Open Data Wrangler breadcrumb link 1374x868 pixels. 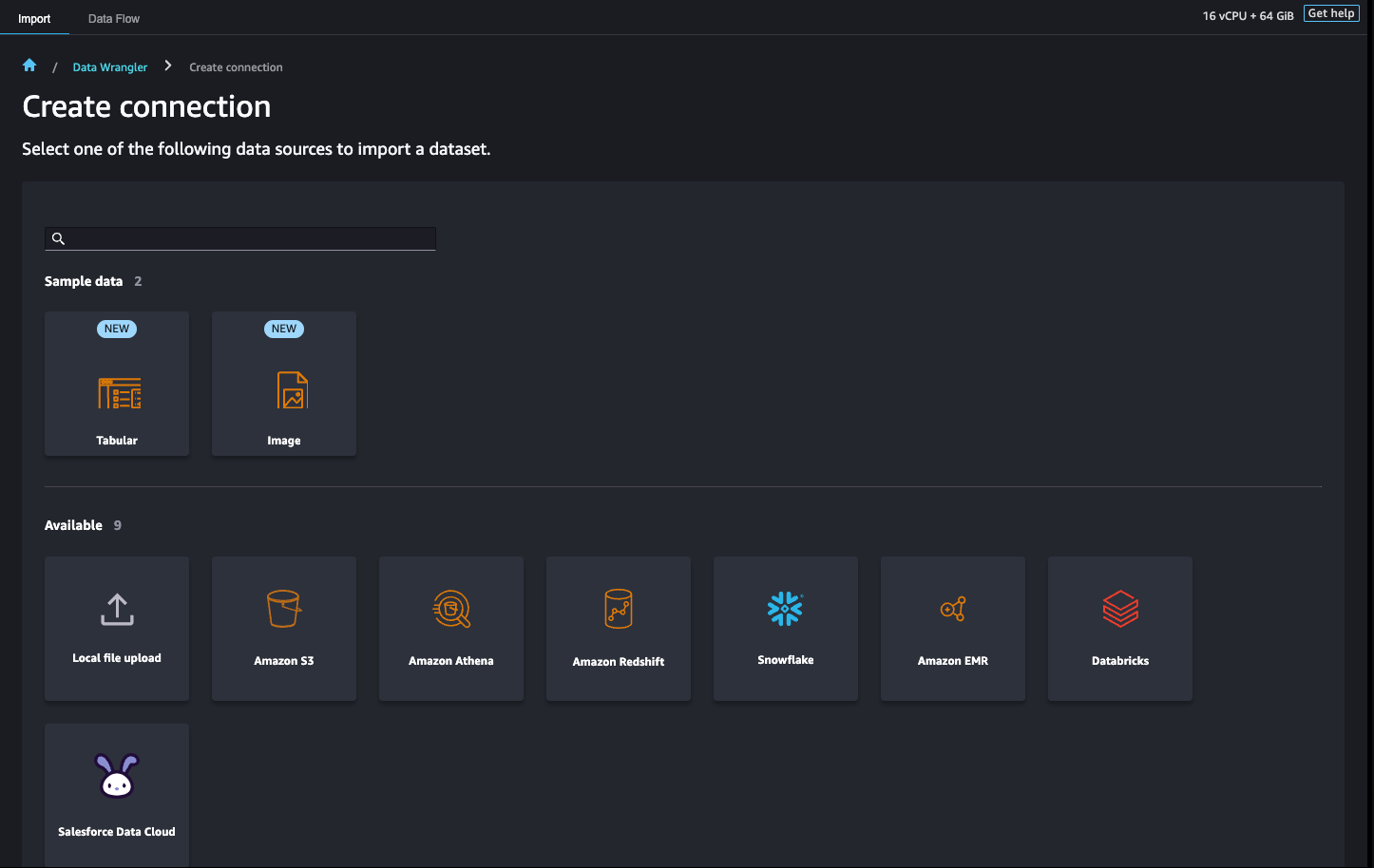pyautogui.click(x=110, y=67)
